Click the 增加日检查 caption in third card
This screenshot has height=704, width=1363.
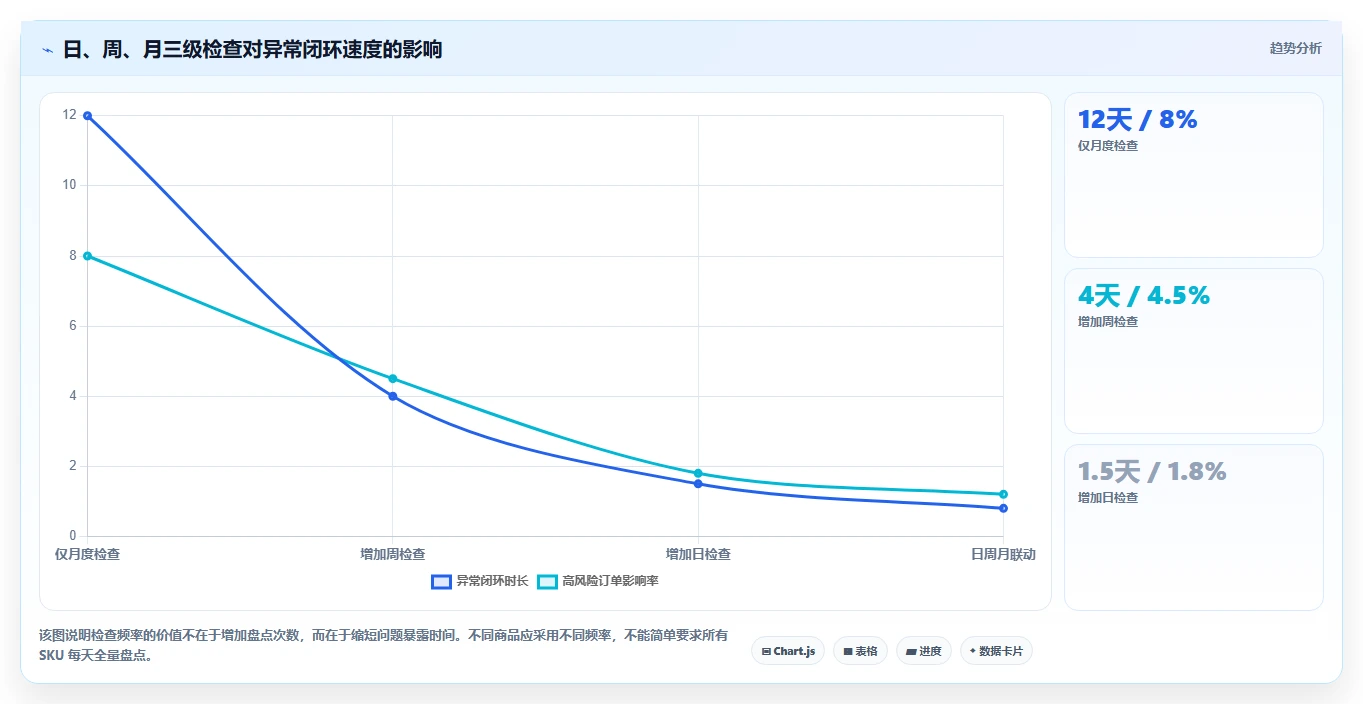coord(1108,498)
